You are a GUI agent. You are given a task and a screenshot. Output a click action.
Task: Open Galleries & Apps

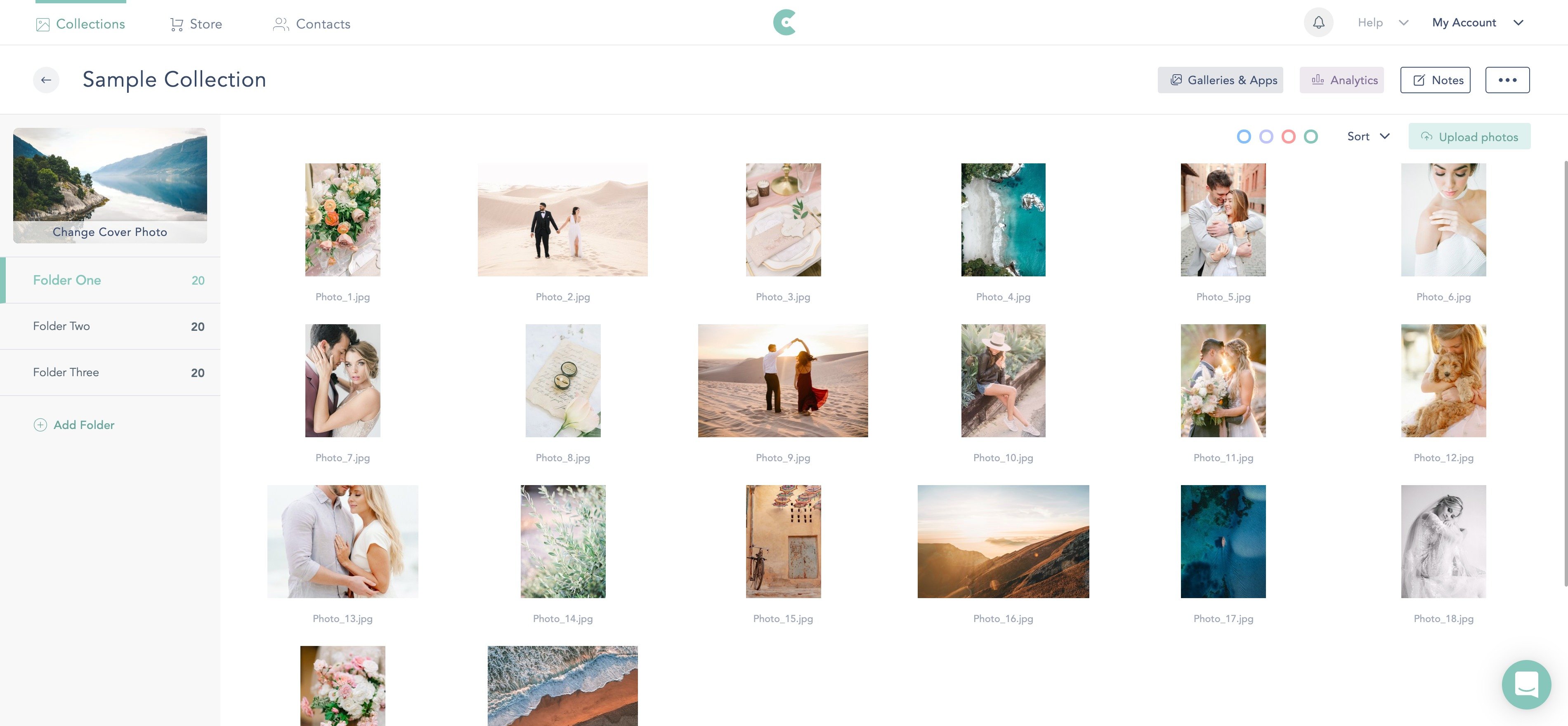tap(1220, 80)
